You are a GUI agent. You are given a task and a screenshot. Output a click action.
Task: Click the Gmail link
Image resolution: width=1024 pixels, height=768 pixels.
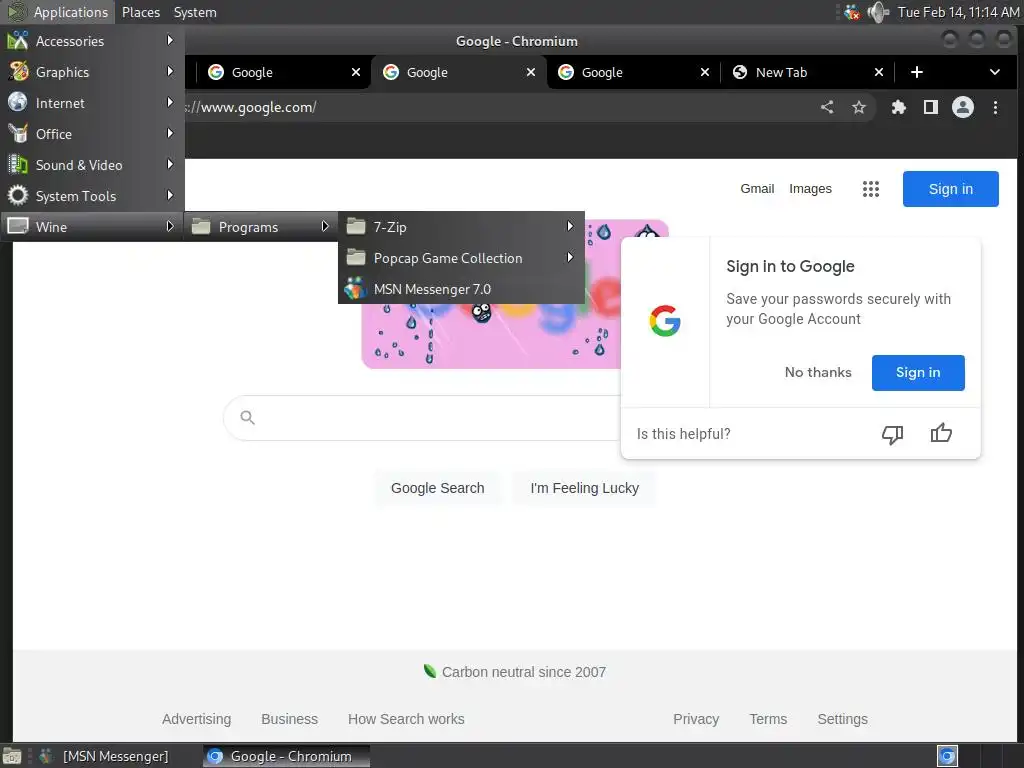tap(757, 189)
